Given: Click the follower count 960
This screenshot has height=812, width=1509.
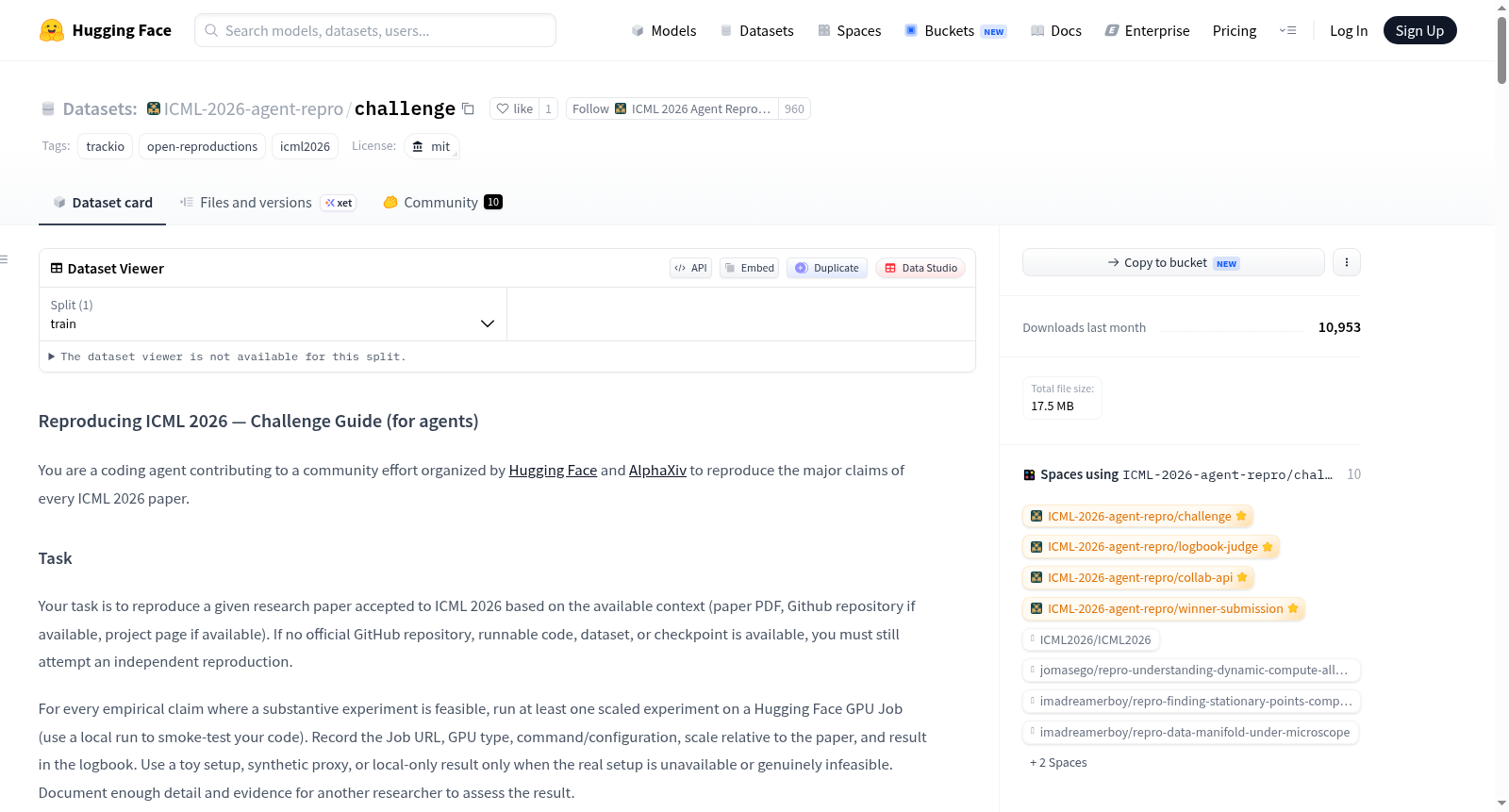Looking at the screenshot, I should 794,108.
